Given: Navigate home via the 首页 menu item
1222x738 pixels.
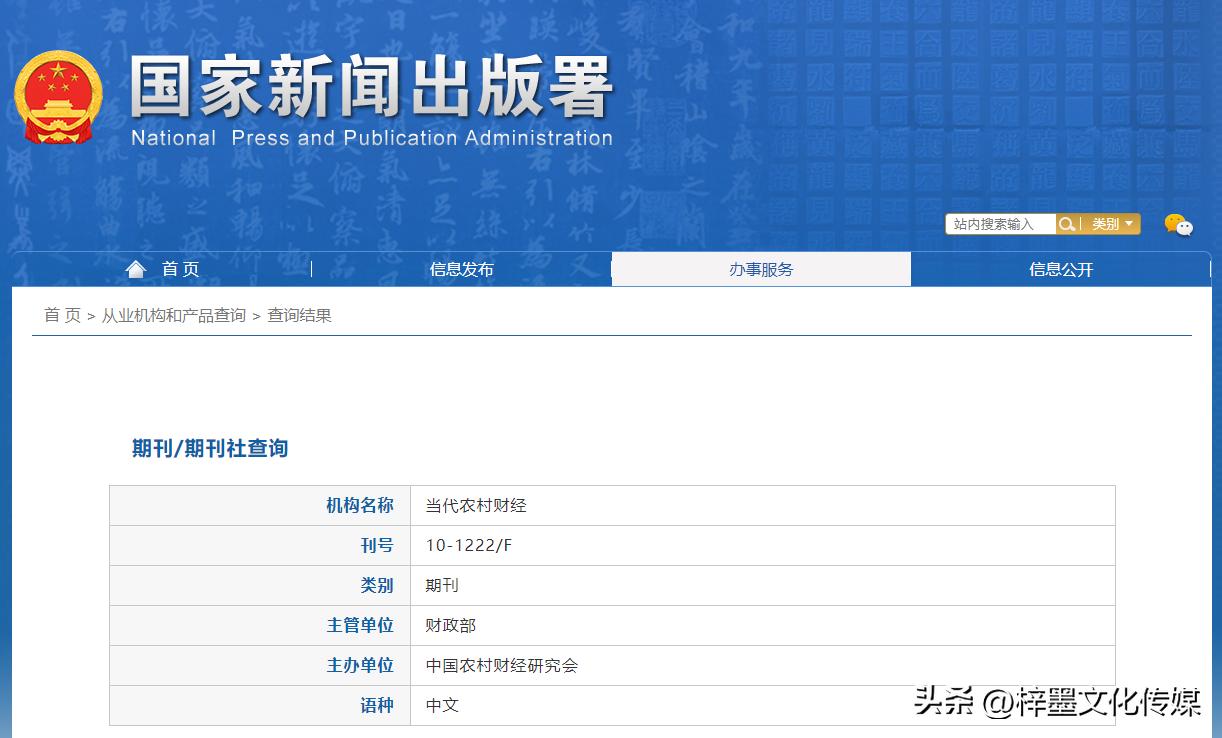Looking at the screenshot, I should [x=180, y=268].
